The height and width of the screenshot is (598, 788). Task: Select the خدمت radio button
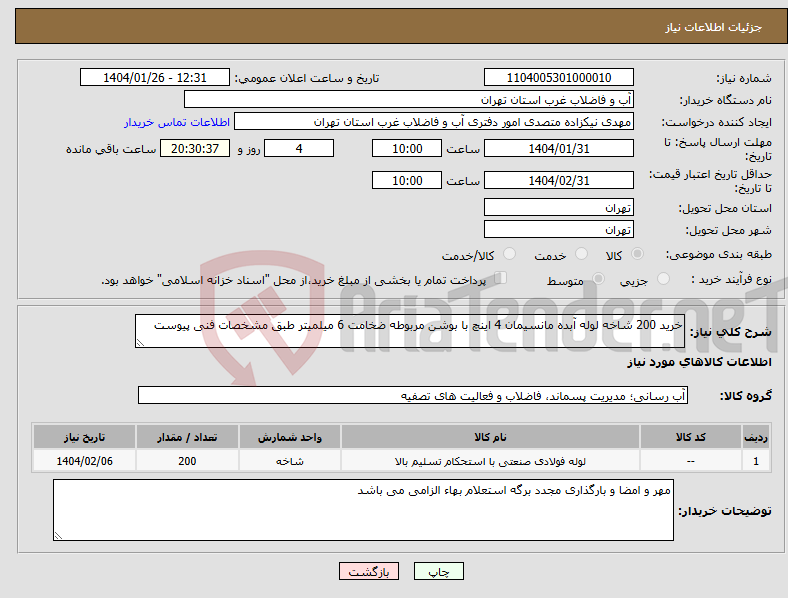coord(581,254)
